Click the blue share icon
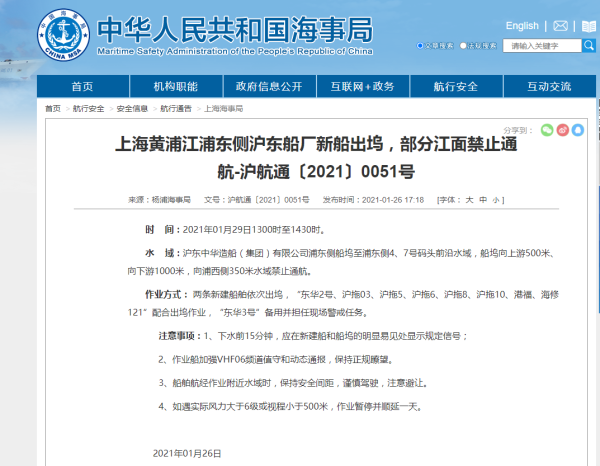This screenshot has width=600, height=466. tap(577, 130)
